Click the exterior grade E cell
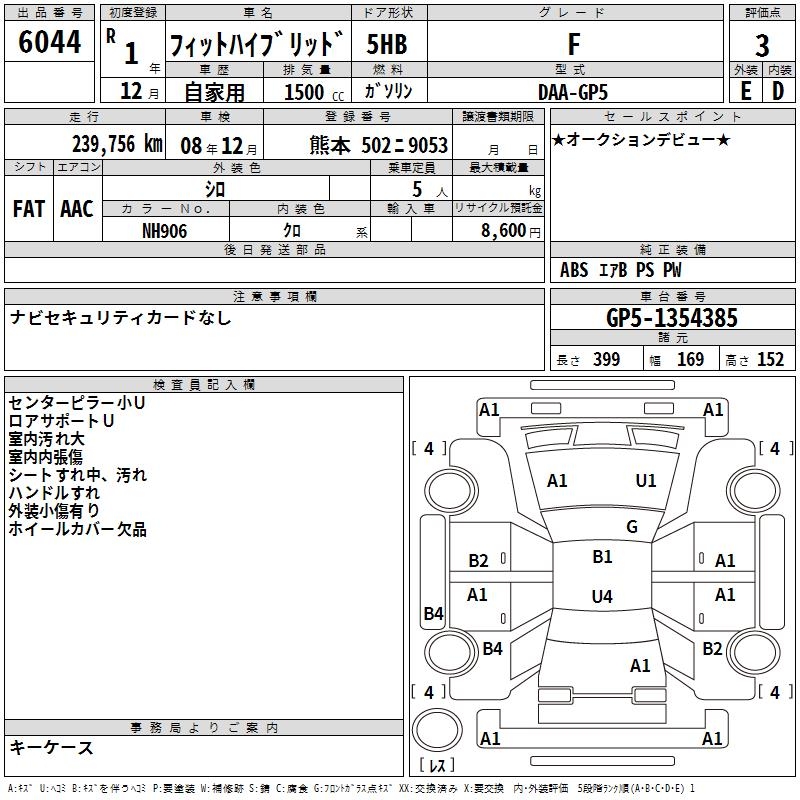 pyautogui.click(x=745, y=90)
